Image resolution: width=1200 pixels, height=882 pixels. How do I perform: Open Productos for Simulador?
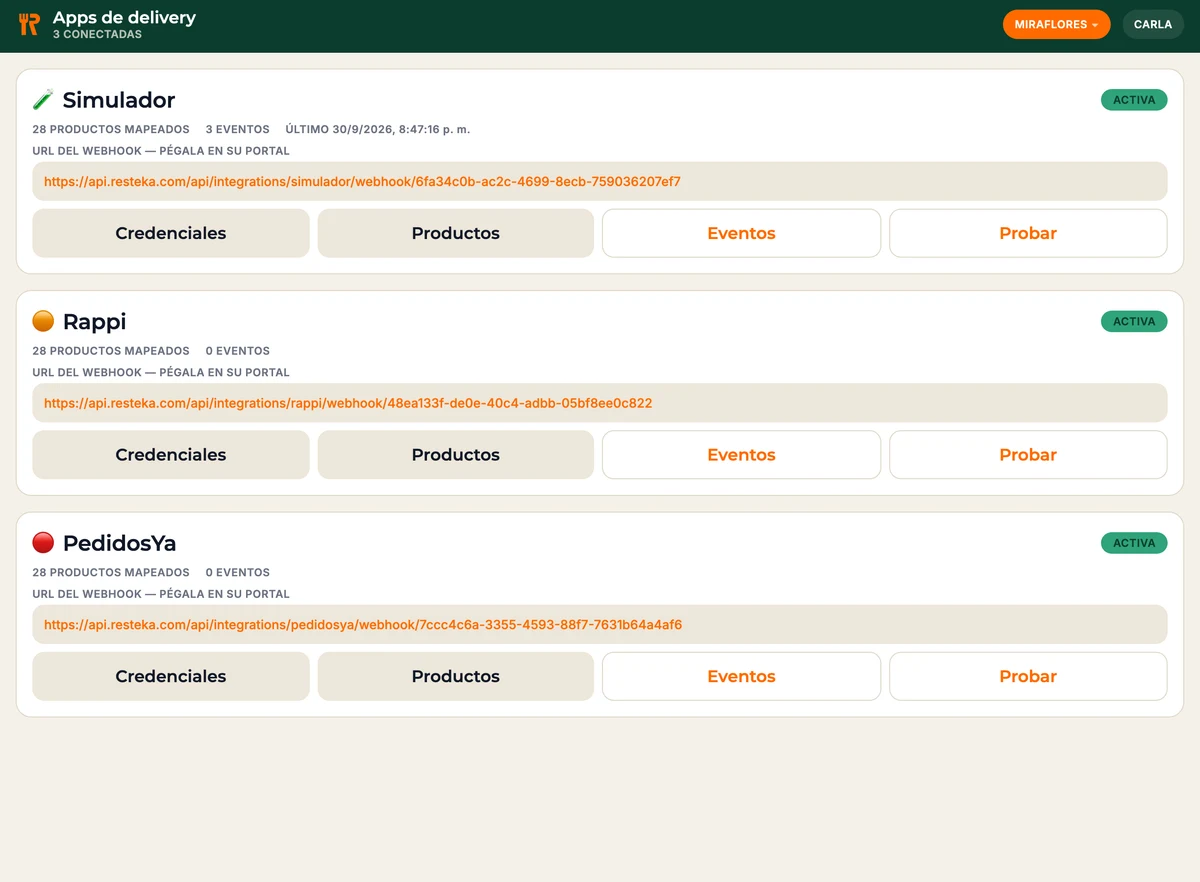[456, 233]
